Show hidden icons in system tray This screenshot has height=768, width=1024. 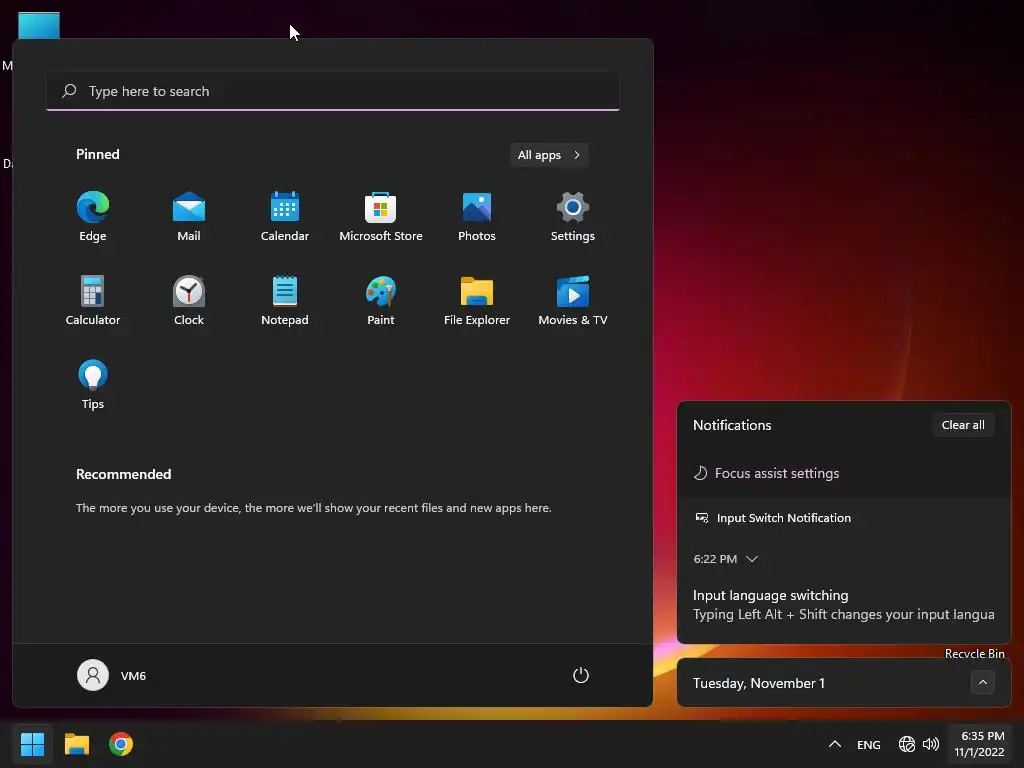(x=835, y=744)
